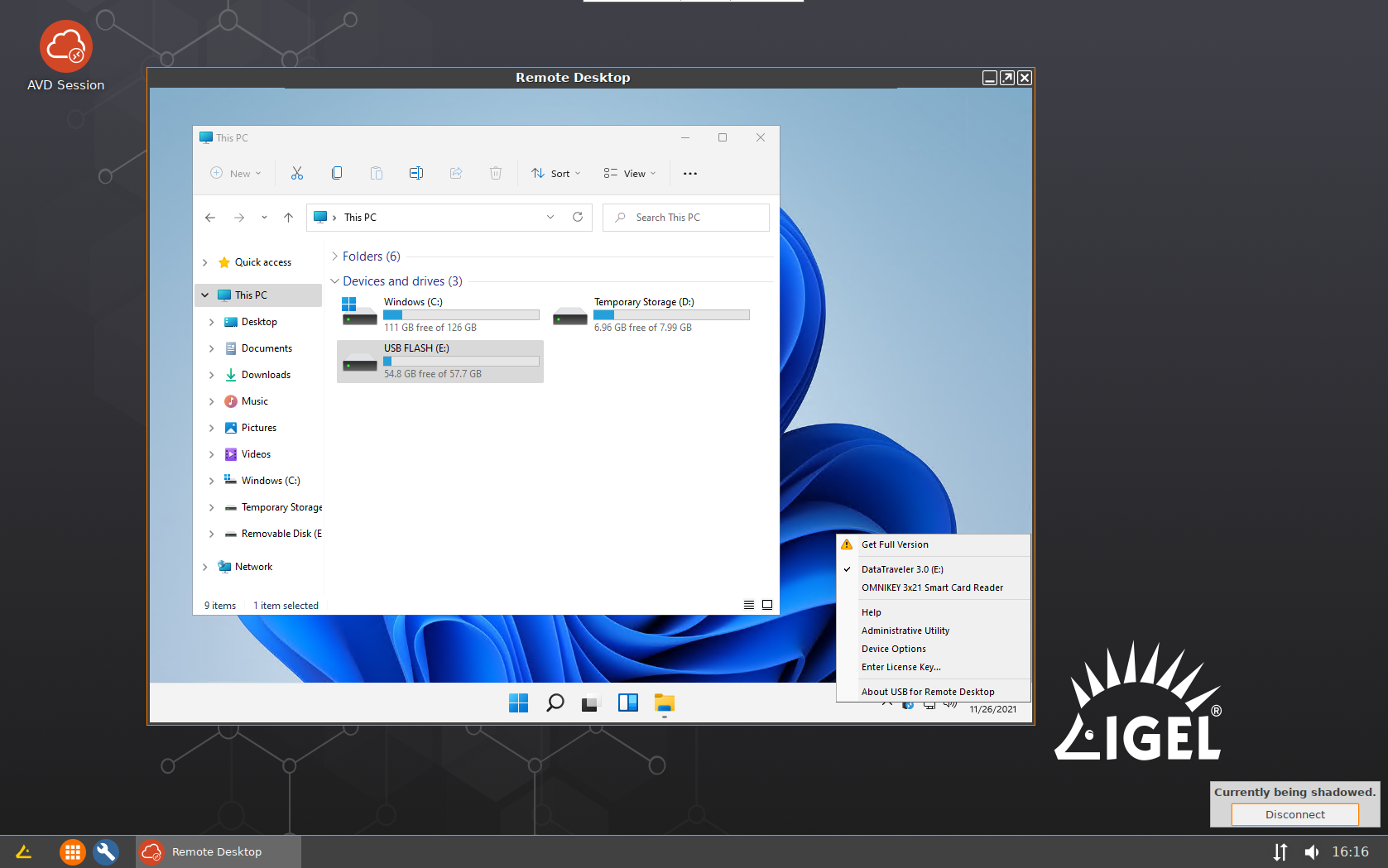Open IGEL application launcher grid icon
Screen dimensions: 1388x868
[x=73, y=851]
